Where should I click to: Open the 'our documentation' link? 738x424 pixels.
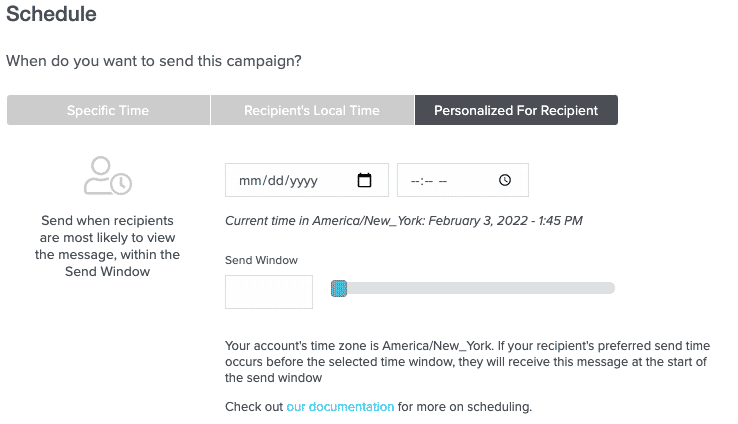coord(340,407)
